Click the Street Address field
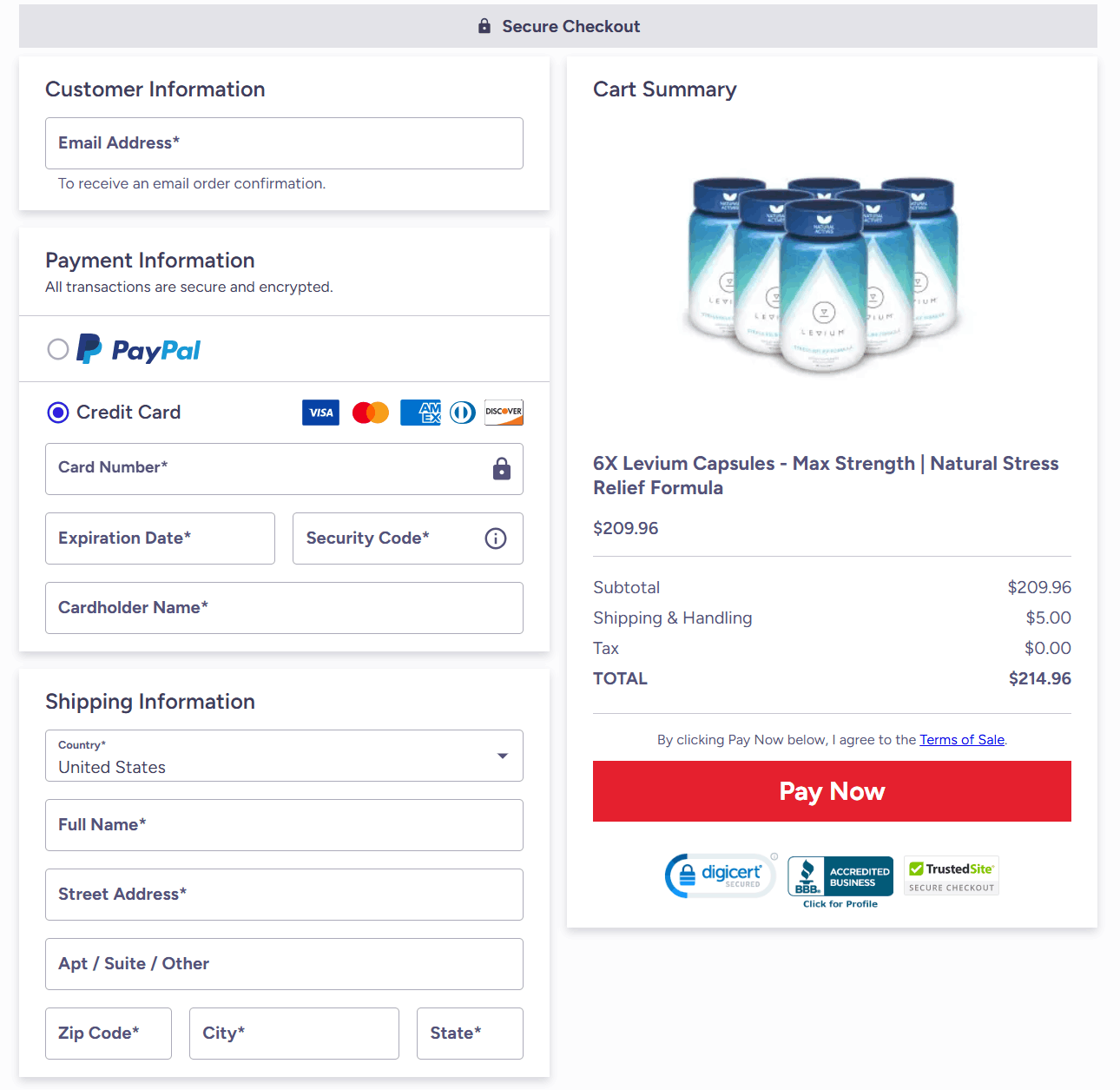 tap(284, 895)
